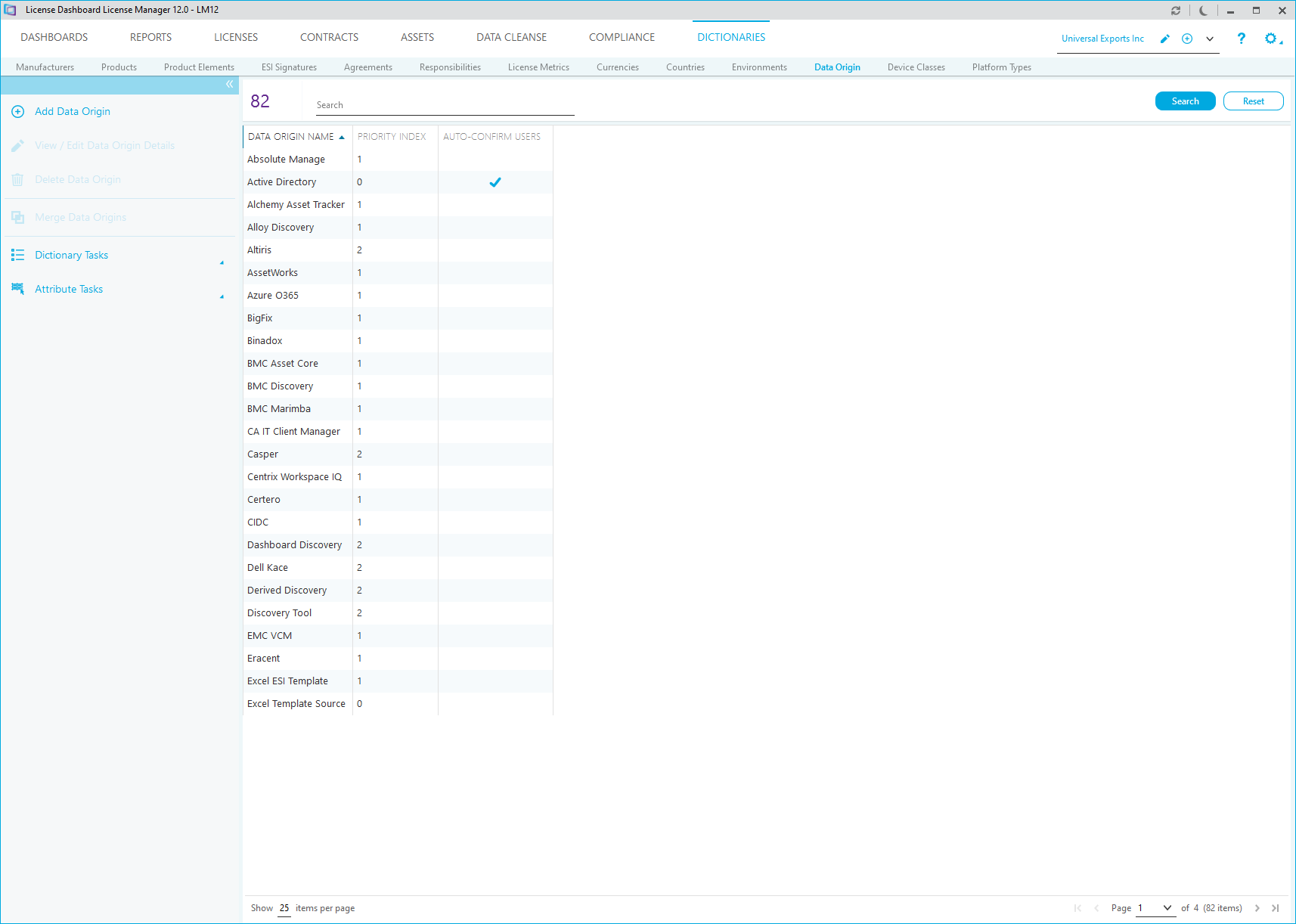
Task: Click the Universal Exports Inc link
Action: [x=1103, y=39]
